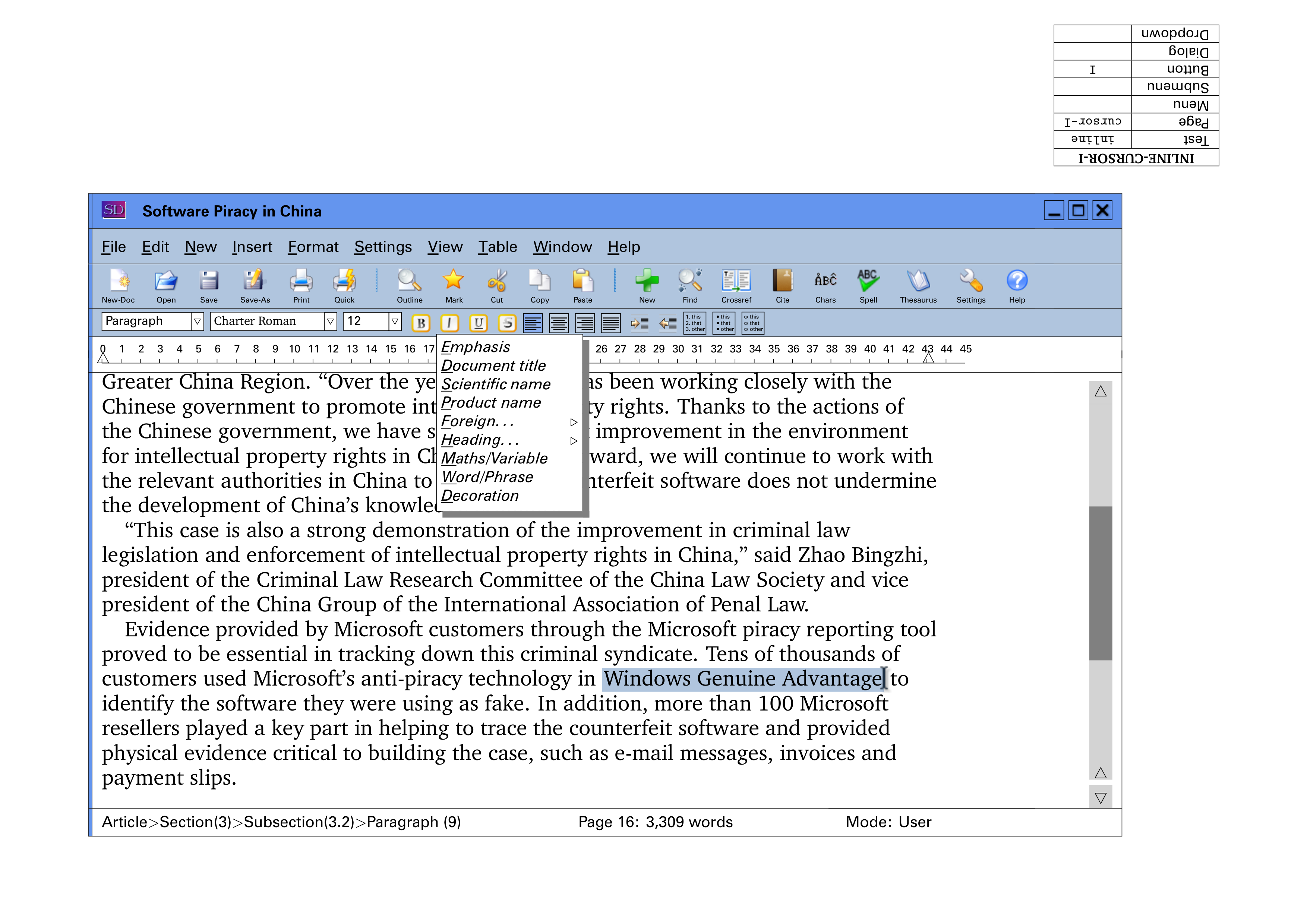
Task: Click scrollbar down arrow at bottom
Action: point(1101,798)
